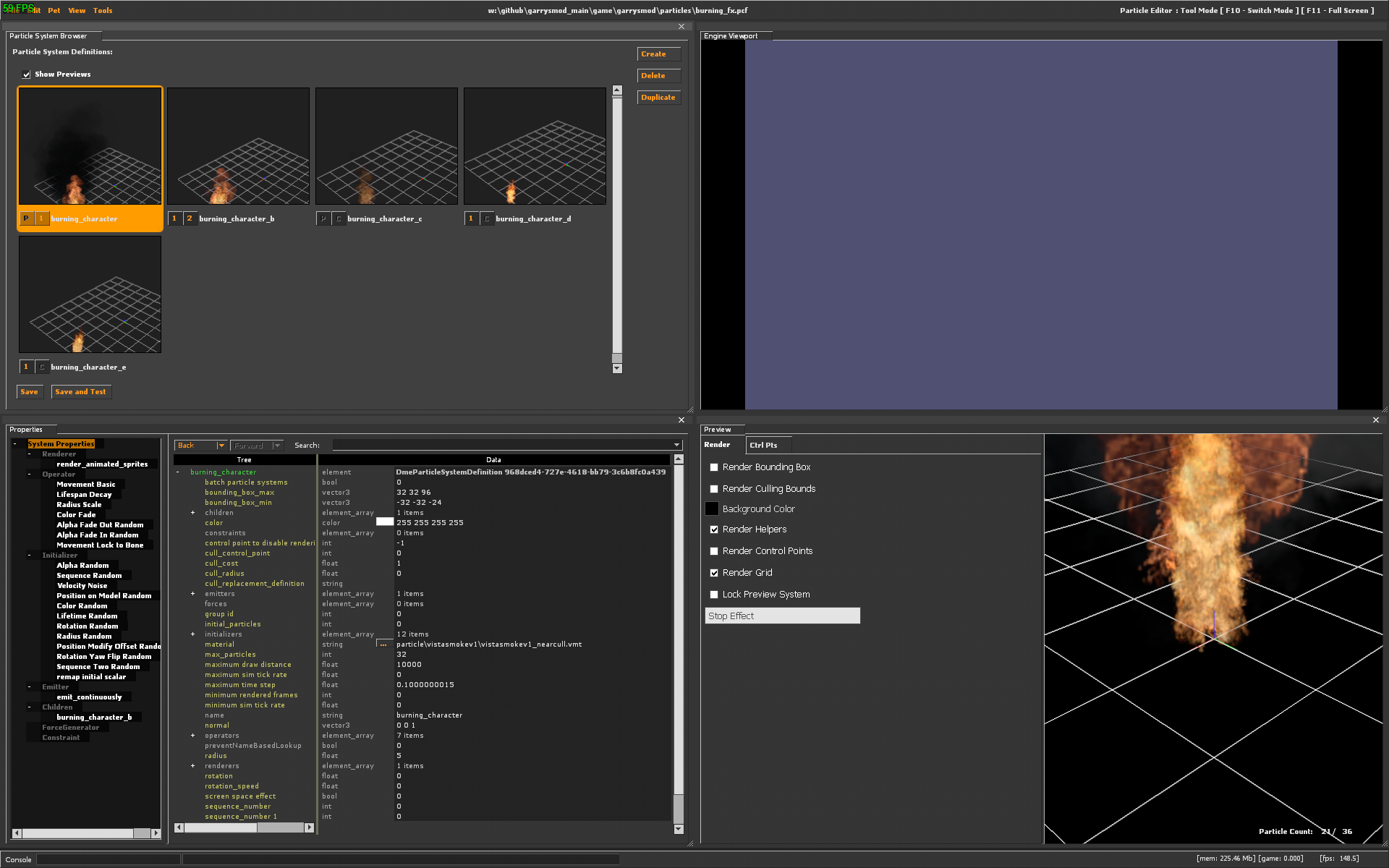1389x868 pixels.
Task: Enable Render Bounding Box
Action: point(714,467)
